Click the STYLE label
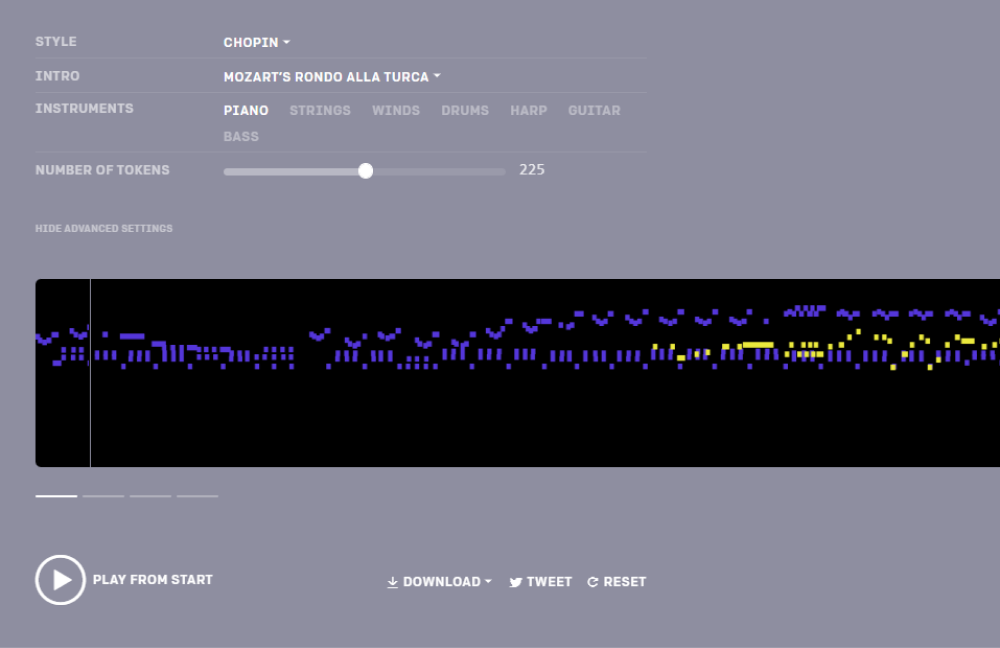The image size is (1000, 648). 55,41
